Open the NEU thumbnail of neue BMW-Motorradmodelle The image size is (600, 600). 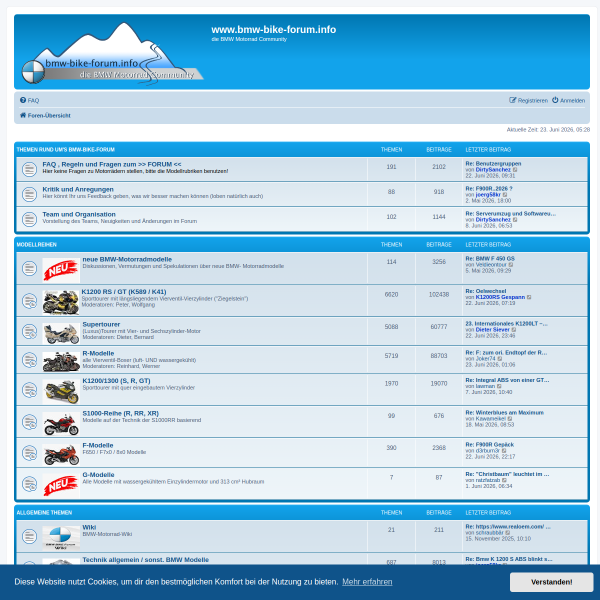[x=61, y=270]
